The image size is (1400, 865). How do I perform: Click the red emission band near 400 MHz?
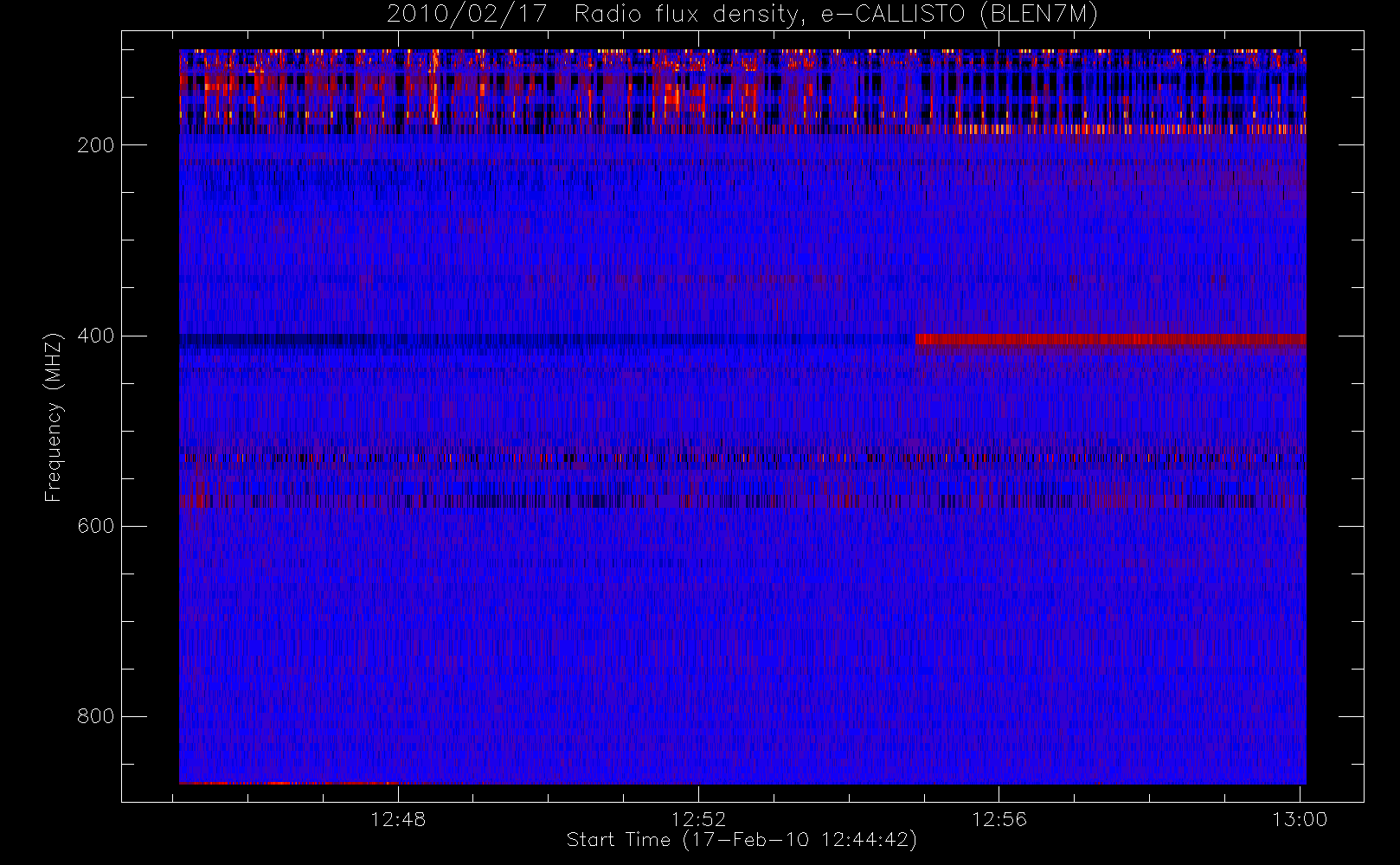[1111, 339]
